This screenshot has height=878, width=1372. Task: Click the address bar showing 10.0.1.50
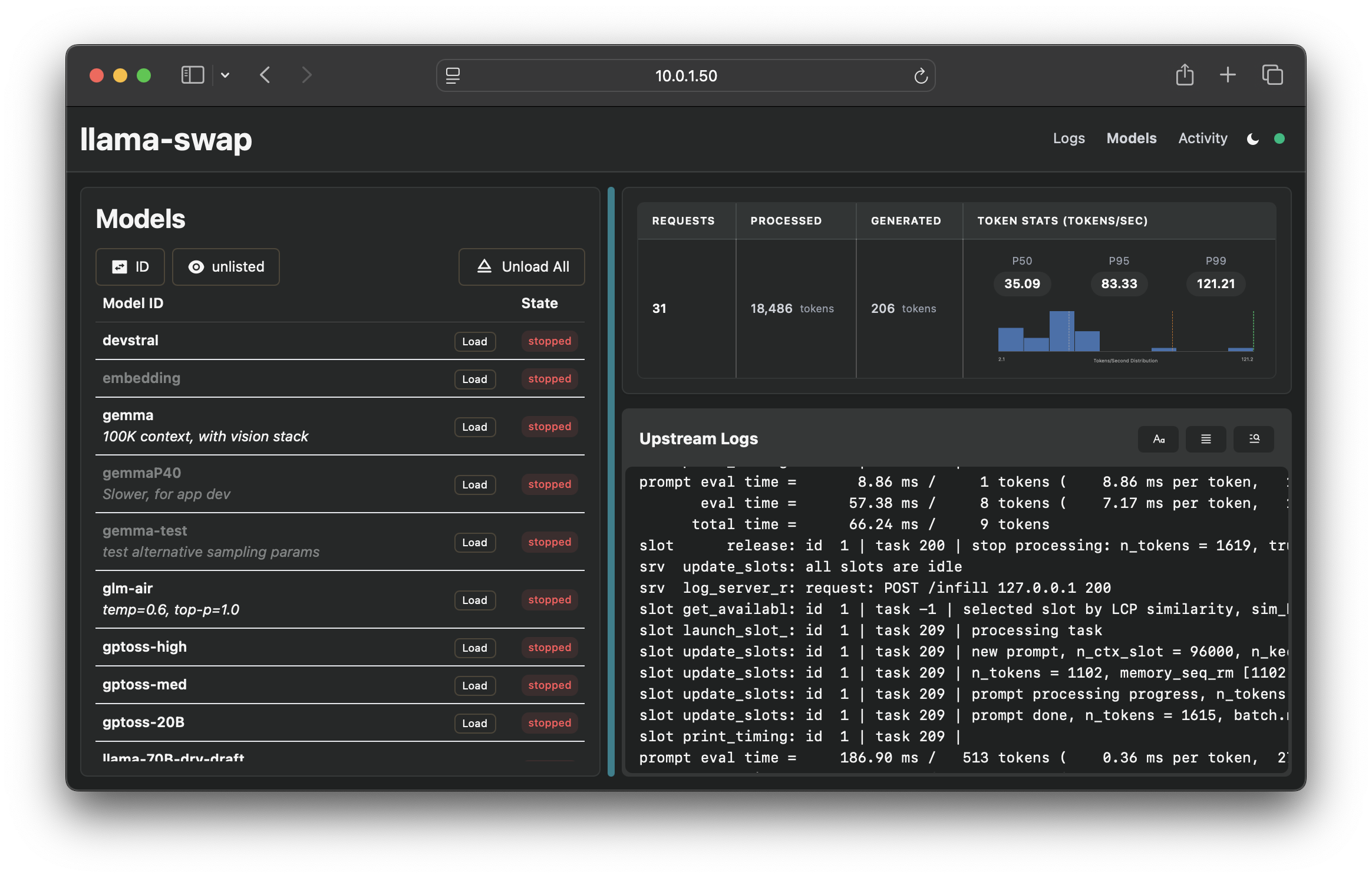pos(685,76)
